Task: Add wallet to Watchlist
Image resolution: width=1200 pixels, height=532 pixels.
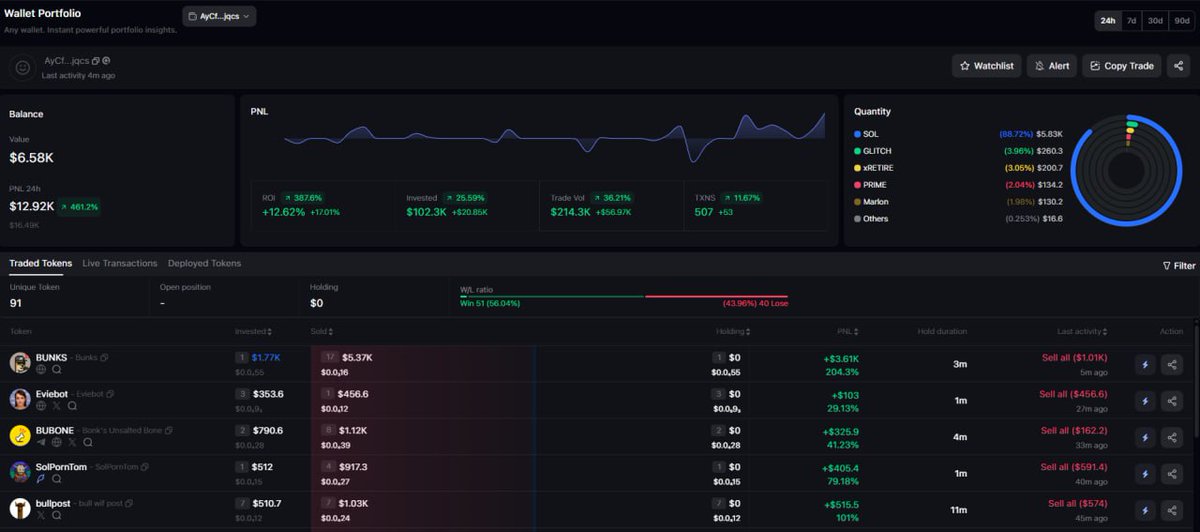Action: click(x=986, y=66)
